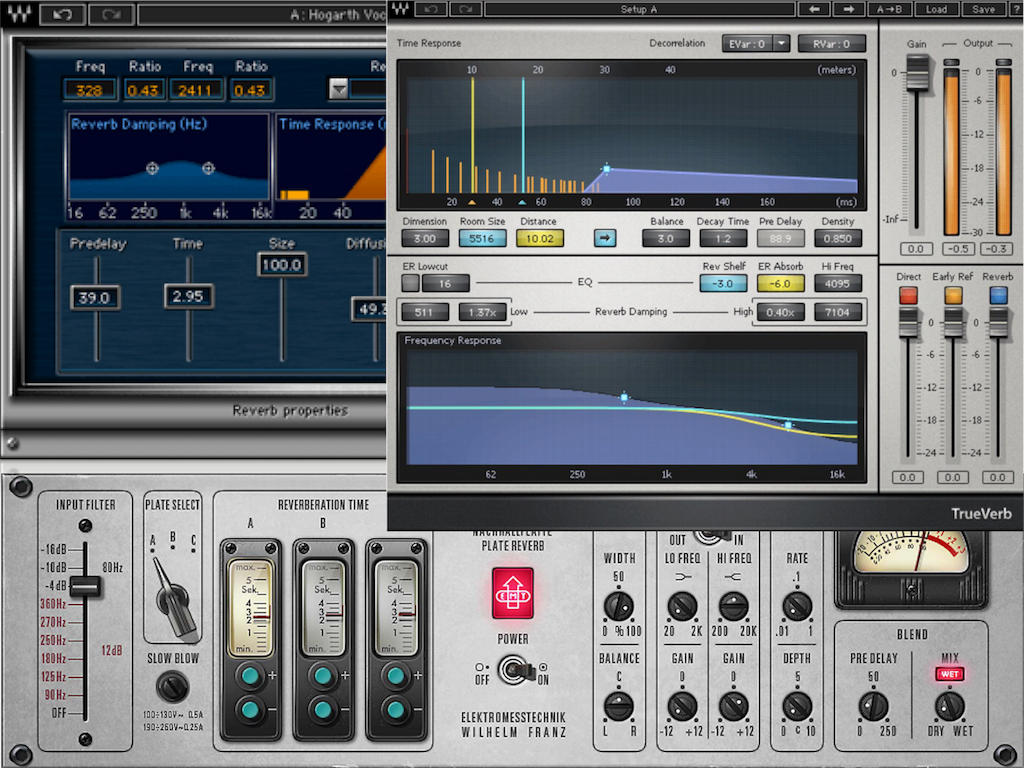Open the Load preset menu

click(x=936, y=9)
